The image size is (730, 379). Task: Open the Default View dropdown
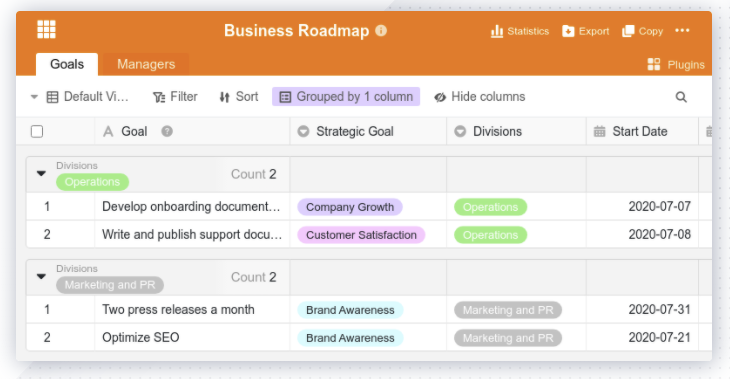click(79, 97)
